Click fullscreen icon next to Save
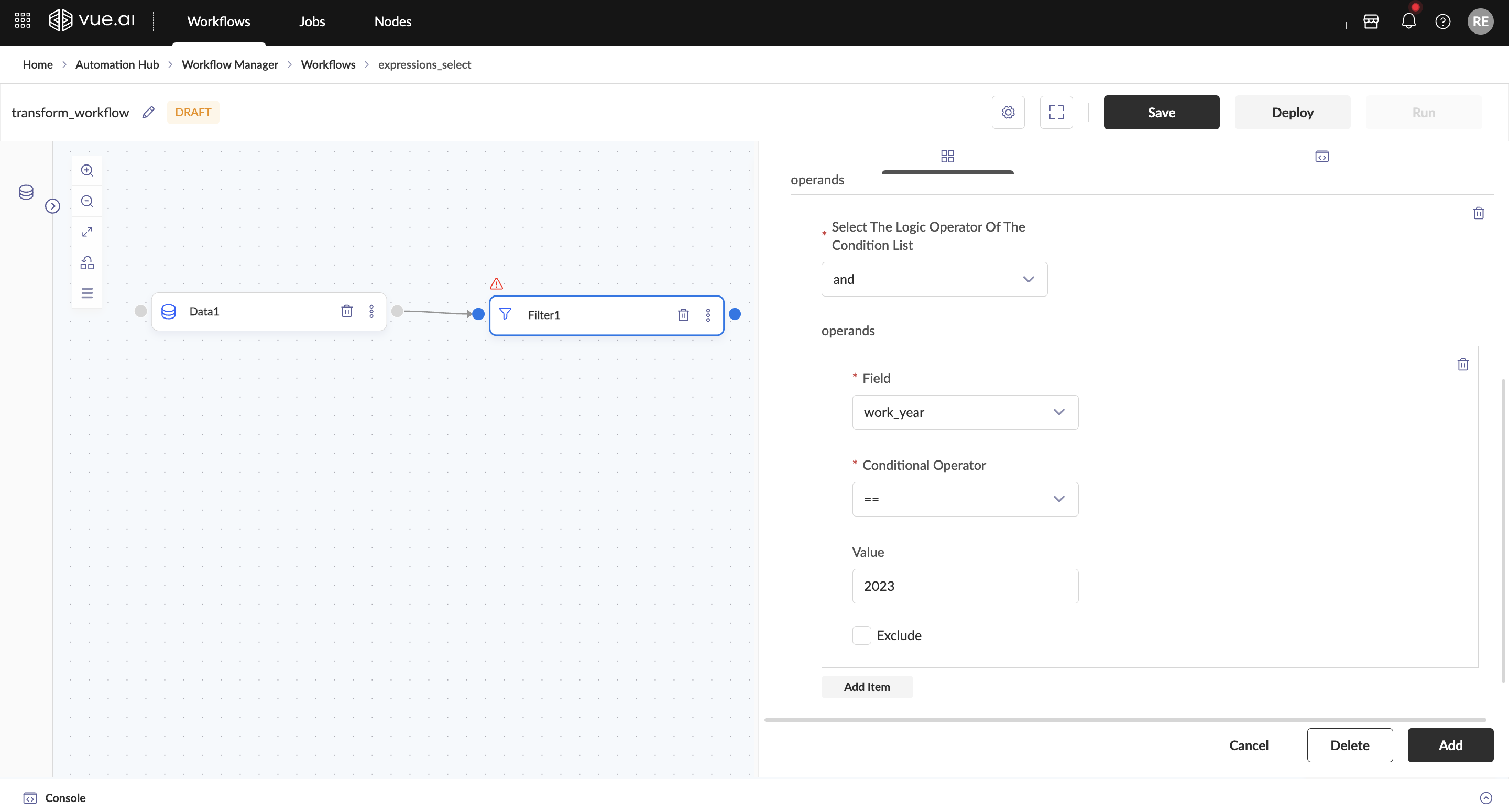Image resolution: width=1509 pixels, height=812 pixels. click(1056, 113)
